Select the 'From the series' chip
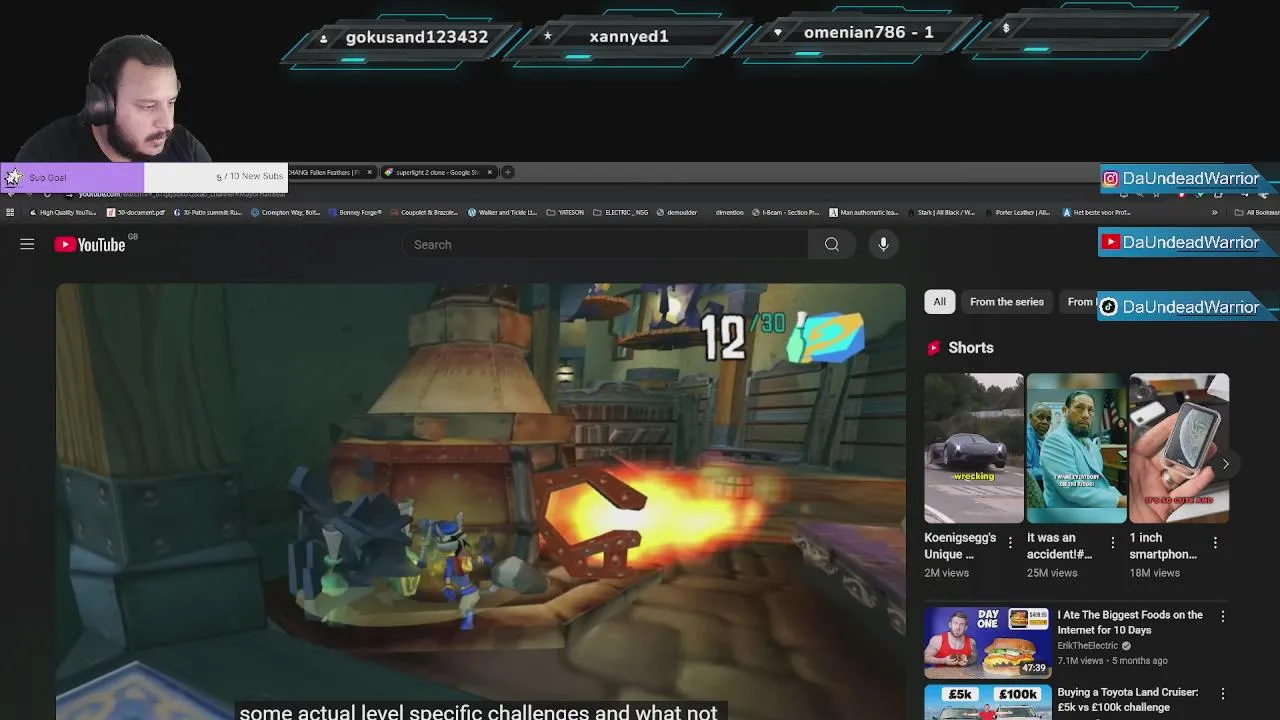 click(x=1006, y=302)
